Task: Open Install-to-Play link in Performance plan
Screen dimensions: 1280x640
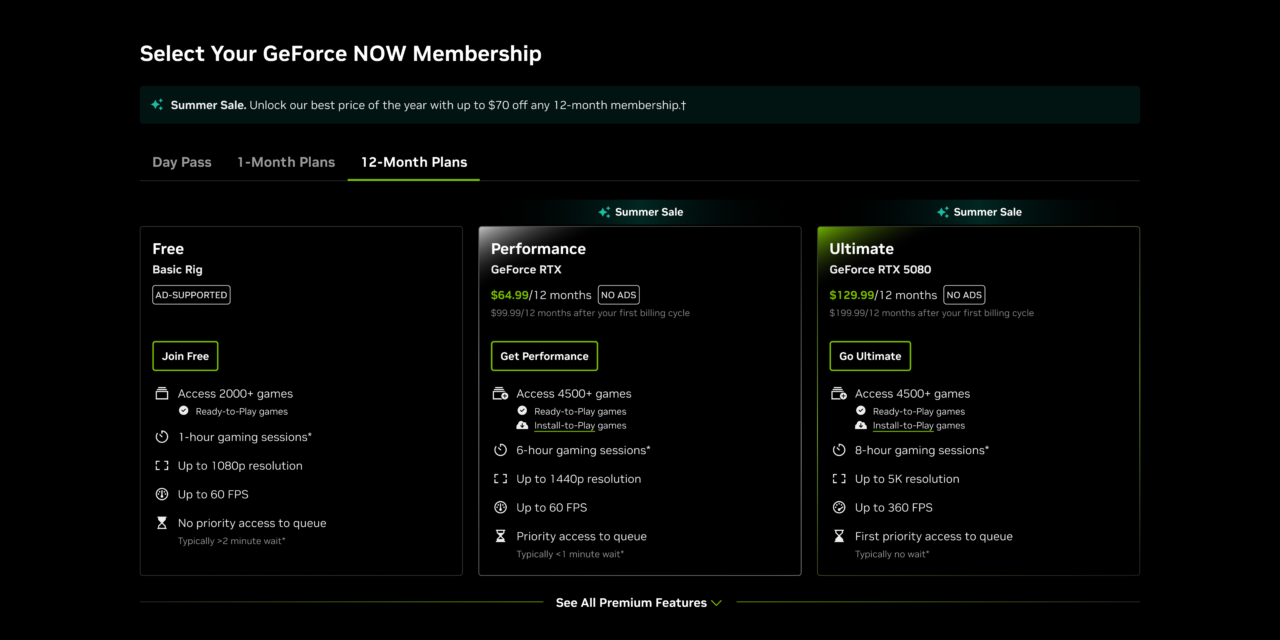Action: (565, 426)
